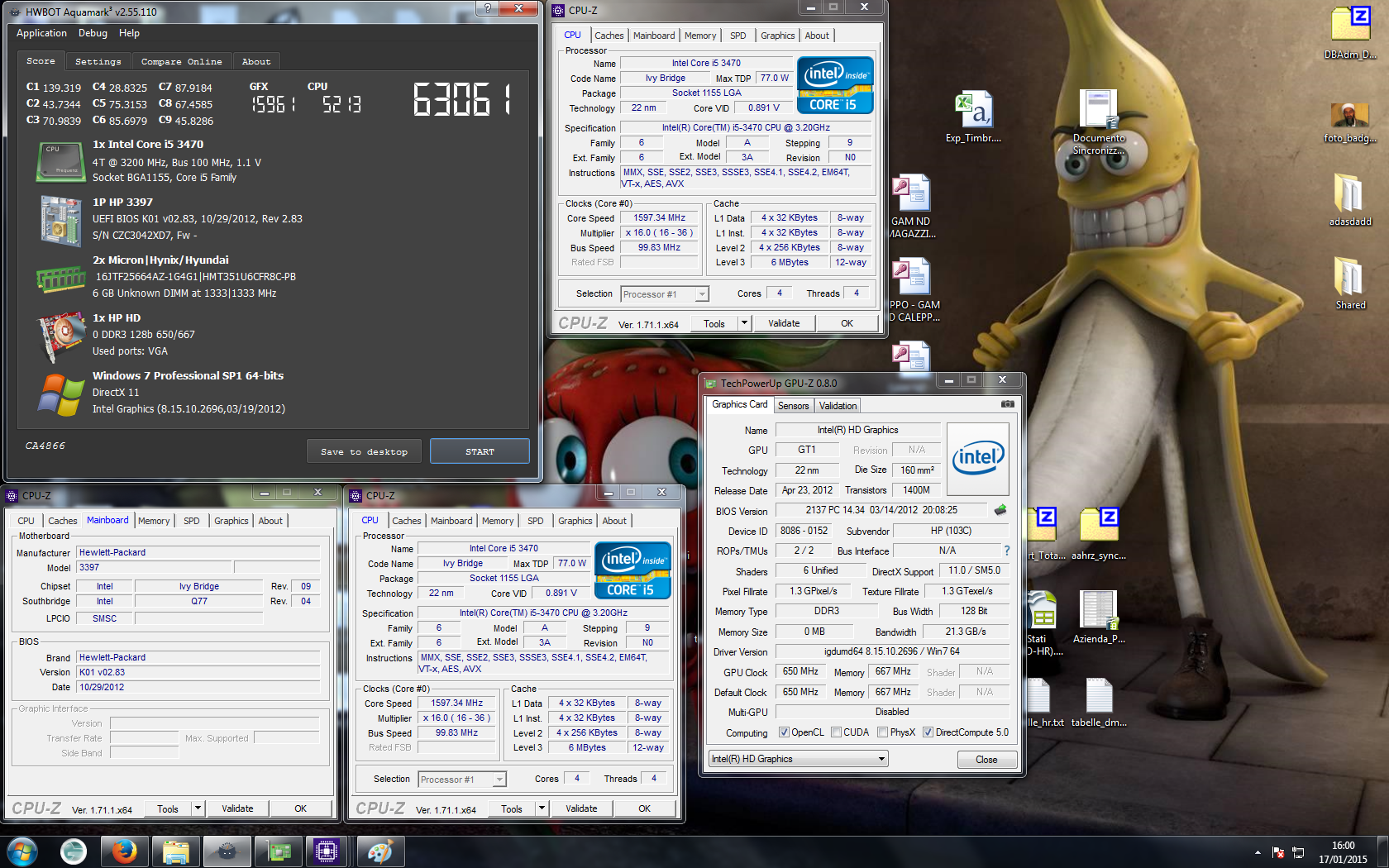The image size is (1389, 868).
Task: Open the foto_badg desktop image
Action: [1350, 122]
